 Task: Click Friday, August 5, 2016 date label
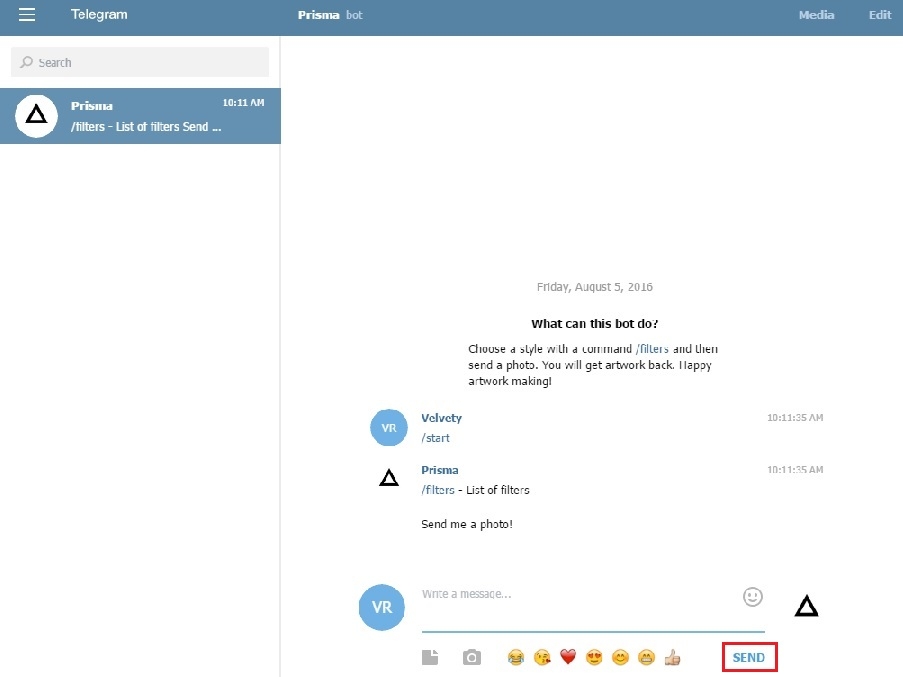[595, 287]
